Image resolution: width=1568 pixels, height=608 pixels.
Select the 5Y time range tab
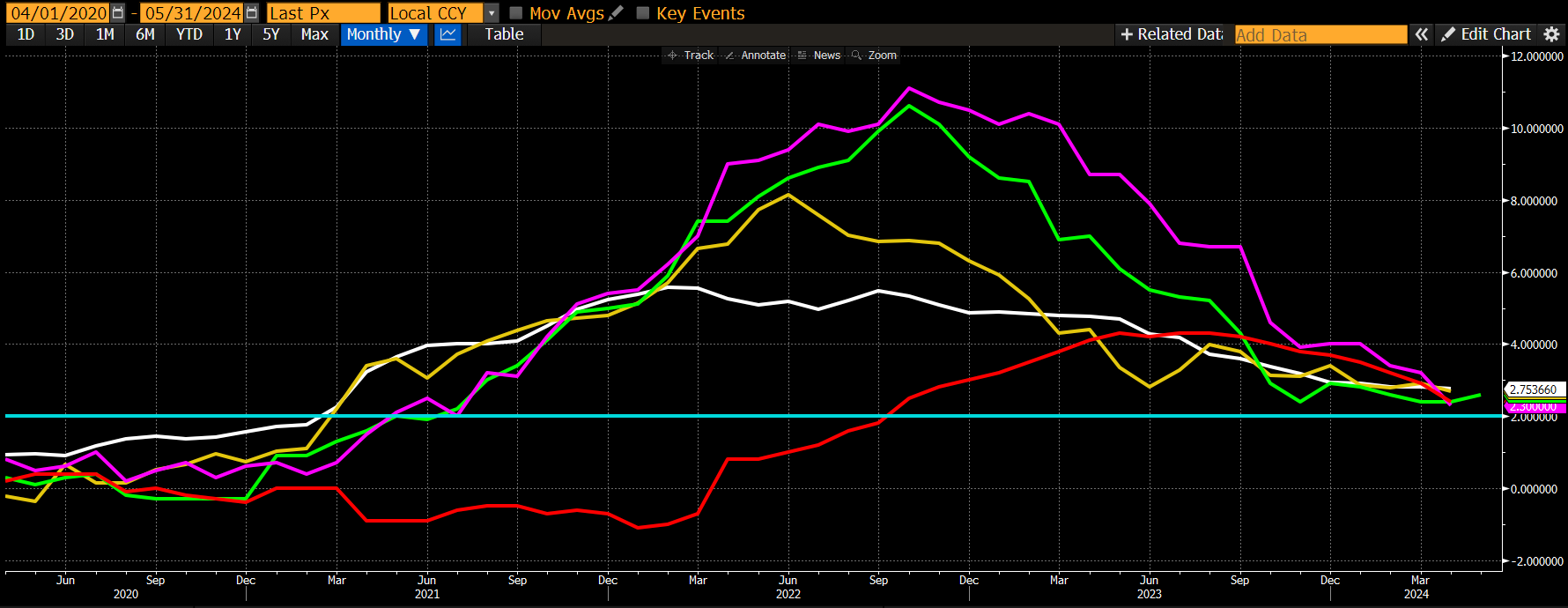pos(271,34)
